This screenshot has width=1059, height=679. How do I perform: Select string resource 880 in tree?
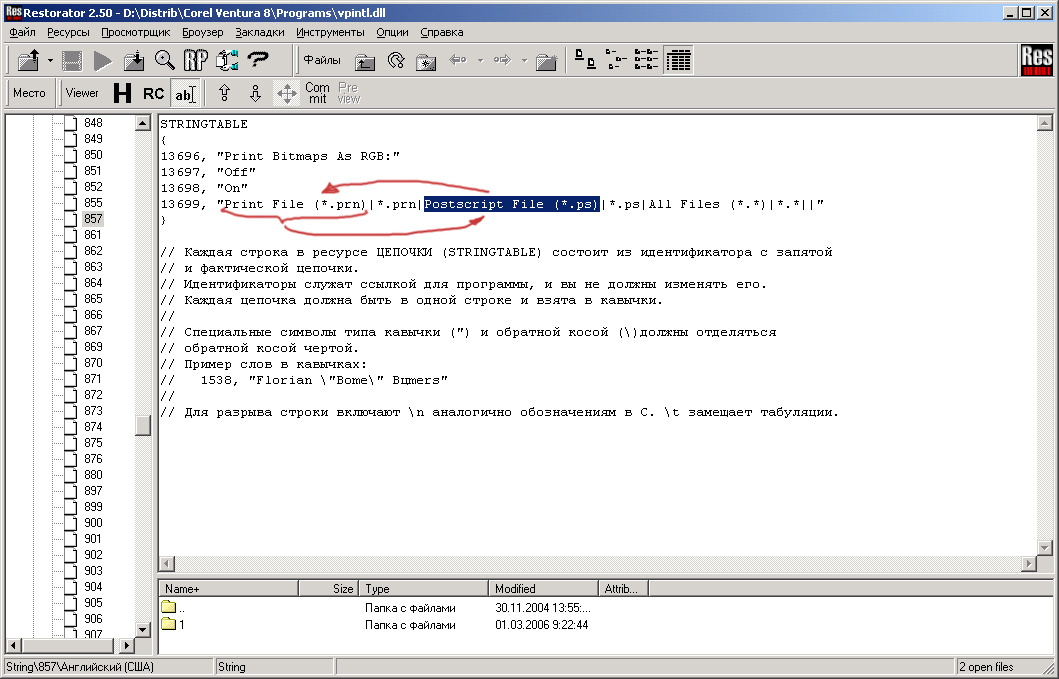pyautogui.click(x=93, y=475)
